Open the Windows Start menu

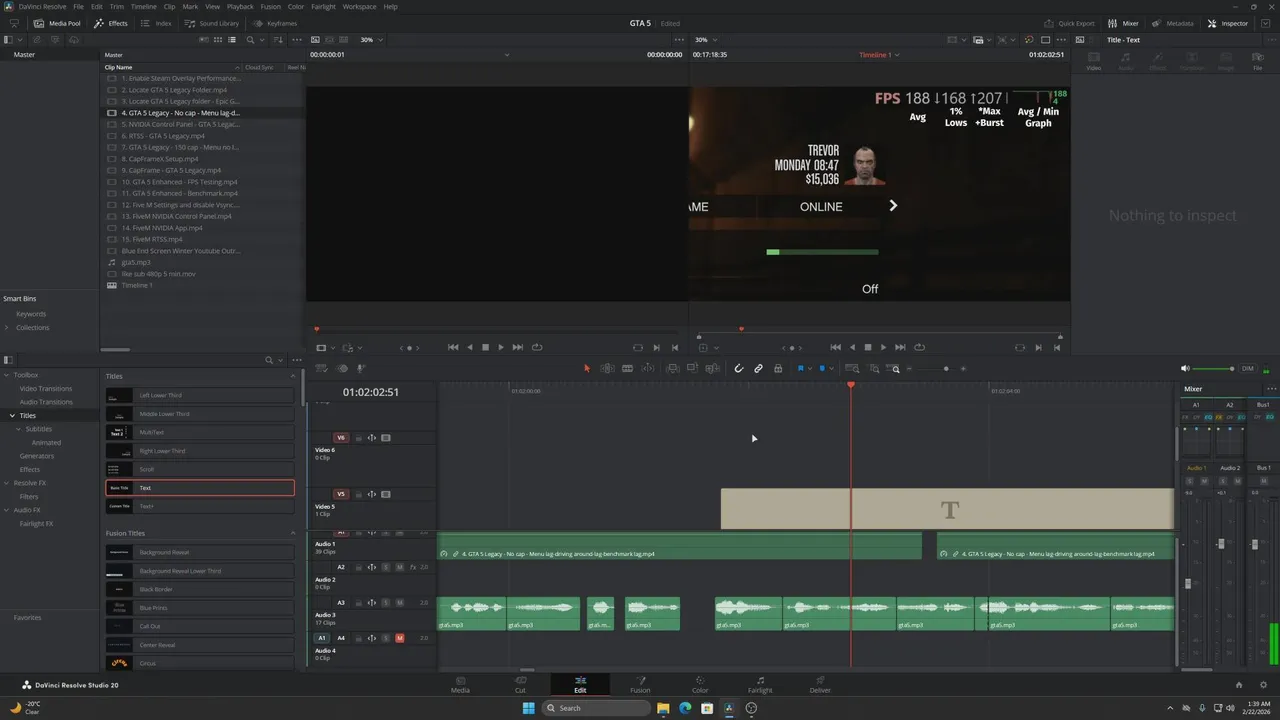click(x=528, y=708)
